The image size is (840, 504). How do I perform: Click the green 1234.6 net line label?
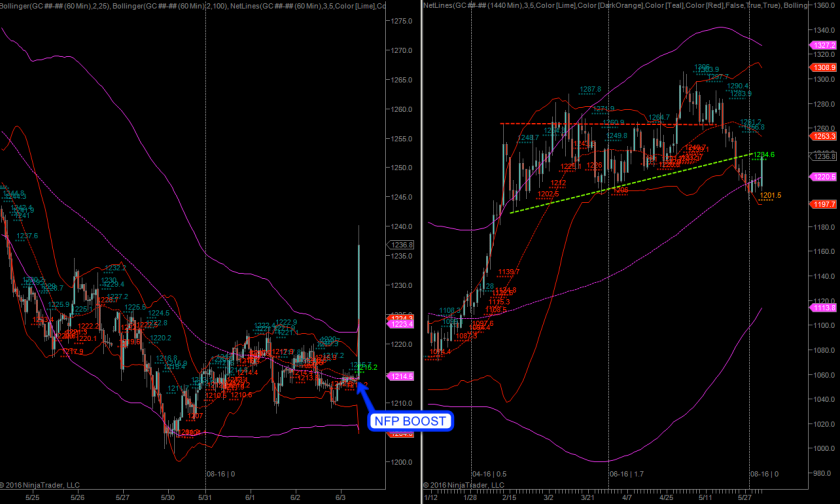[x=764, y=155]
